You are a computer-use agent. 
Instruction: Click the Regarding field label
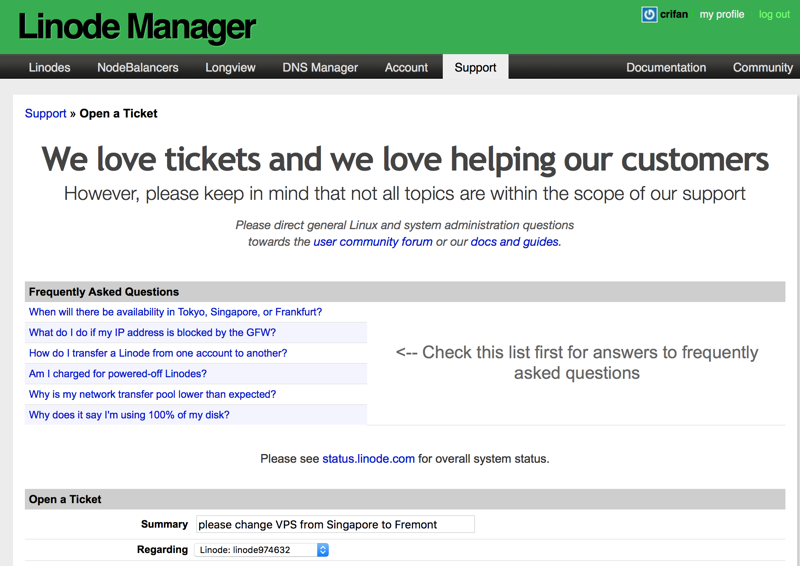(x=162, y=550)
